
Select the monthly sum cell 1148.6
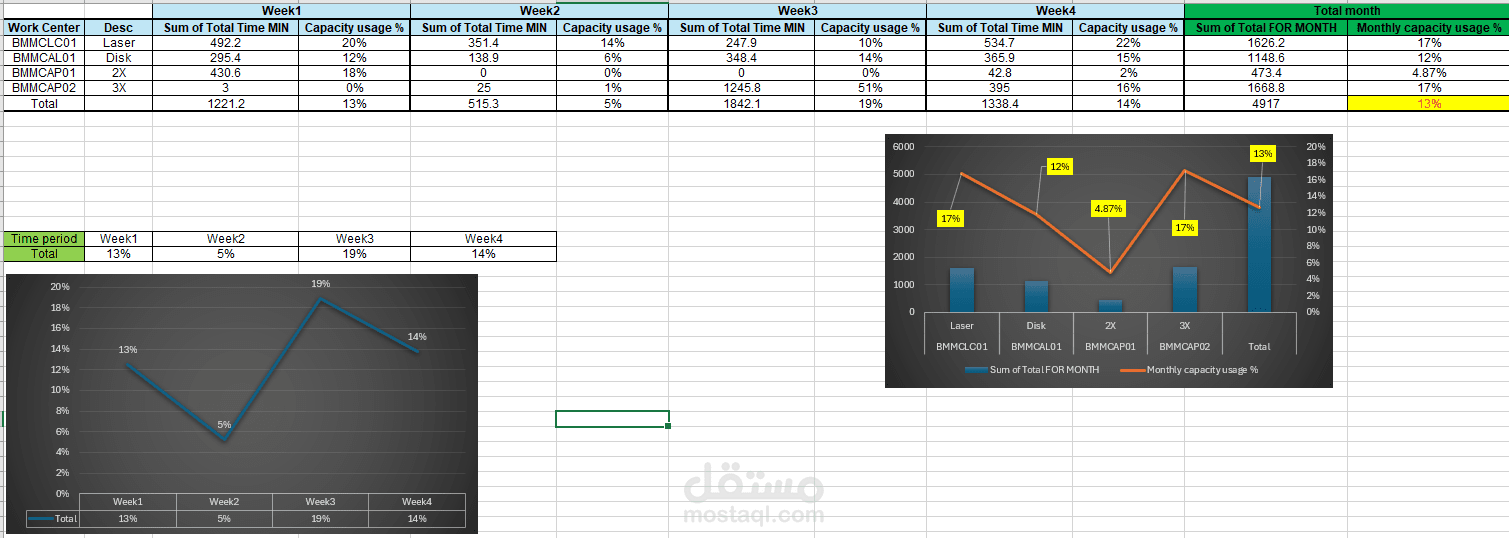[x=1266, y=58]
